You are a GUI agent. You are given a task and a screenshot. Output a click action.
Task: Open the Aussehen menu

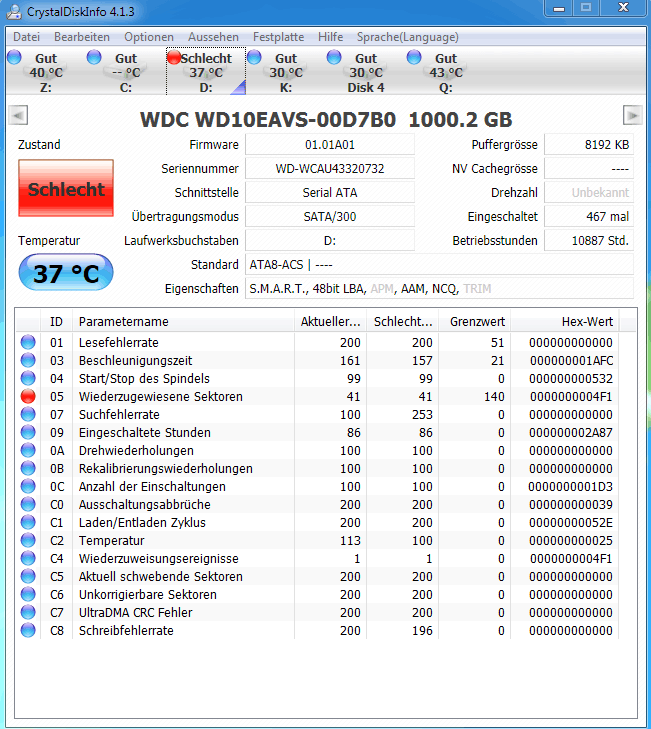click(x=213, y=37)
